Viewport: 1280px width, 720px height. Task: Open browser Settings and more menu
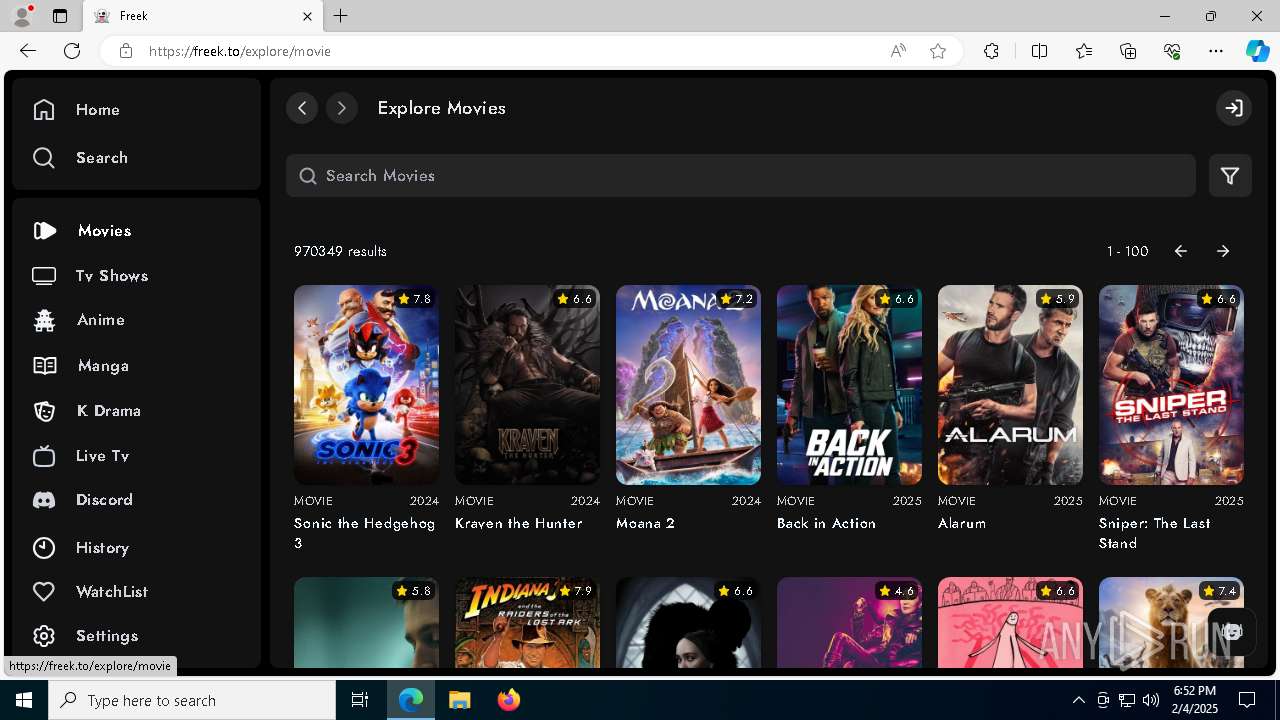pos(1216,51)
